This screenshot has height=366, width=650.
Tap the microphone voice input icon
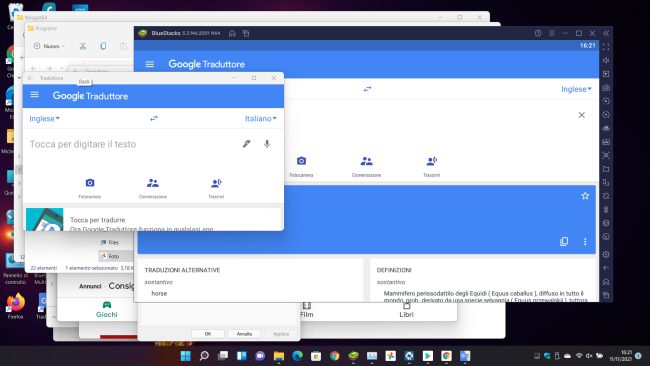click(x=267, y=144)
